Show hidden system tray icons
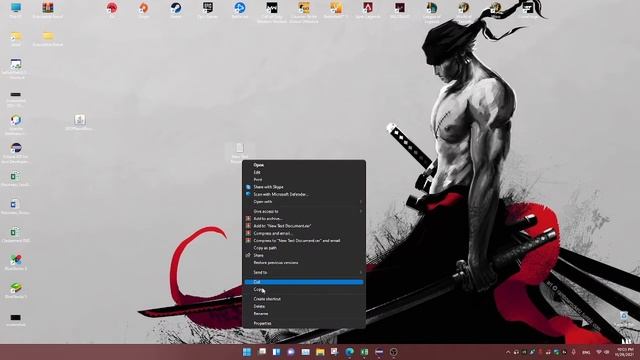Viewport: 640px width, 360px height. (x=508, y=352)
